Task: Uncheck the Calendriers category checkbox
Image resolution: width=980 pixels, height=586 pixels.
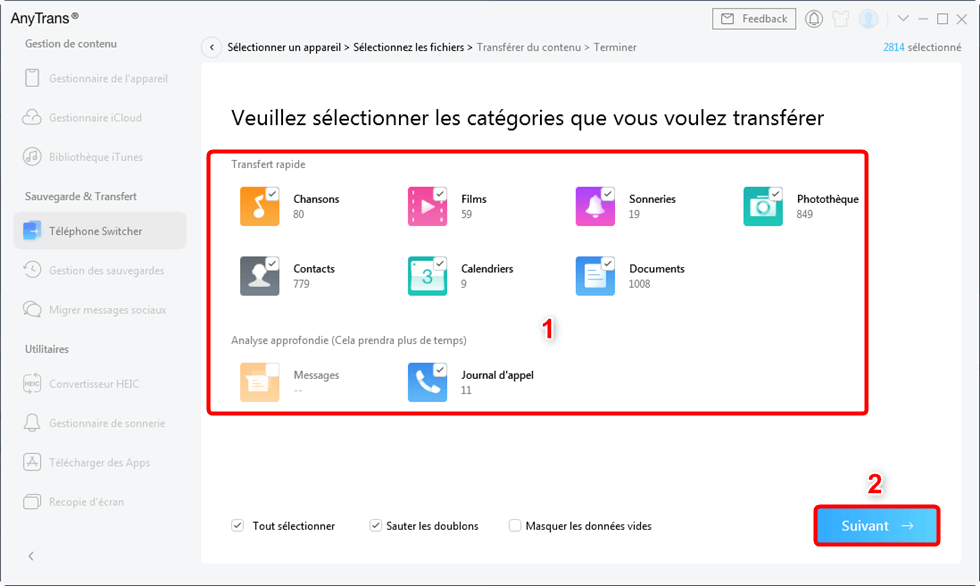Action: point(440,264)
